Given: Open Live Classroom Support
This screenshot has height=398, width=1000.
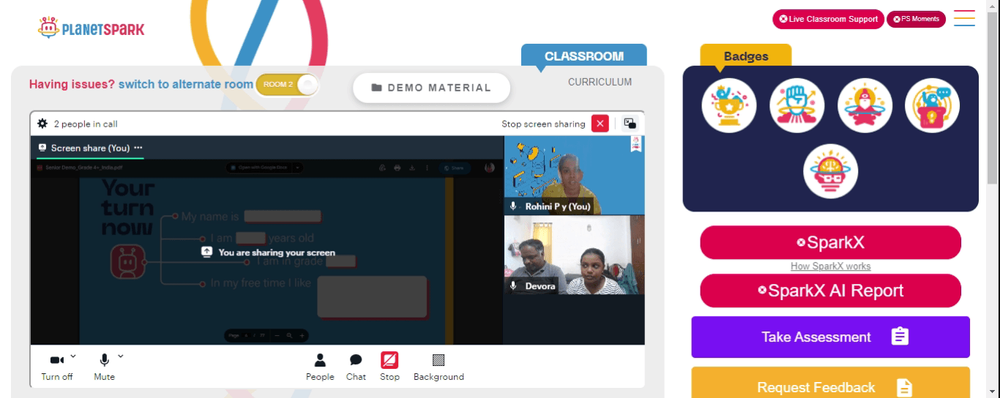Looking at the screenshot, I should (x=828, y=19).
